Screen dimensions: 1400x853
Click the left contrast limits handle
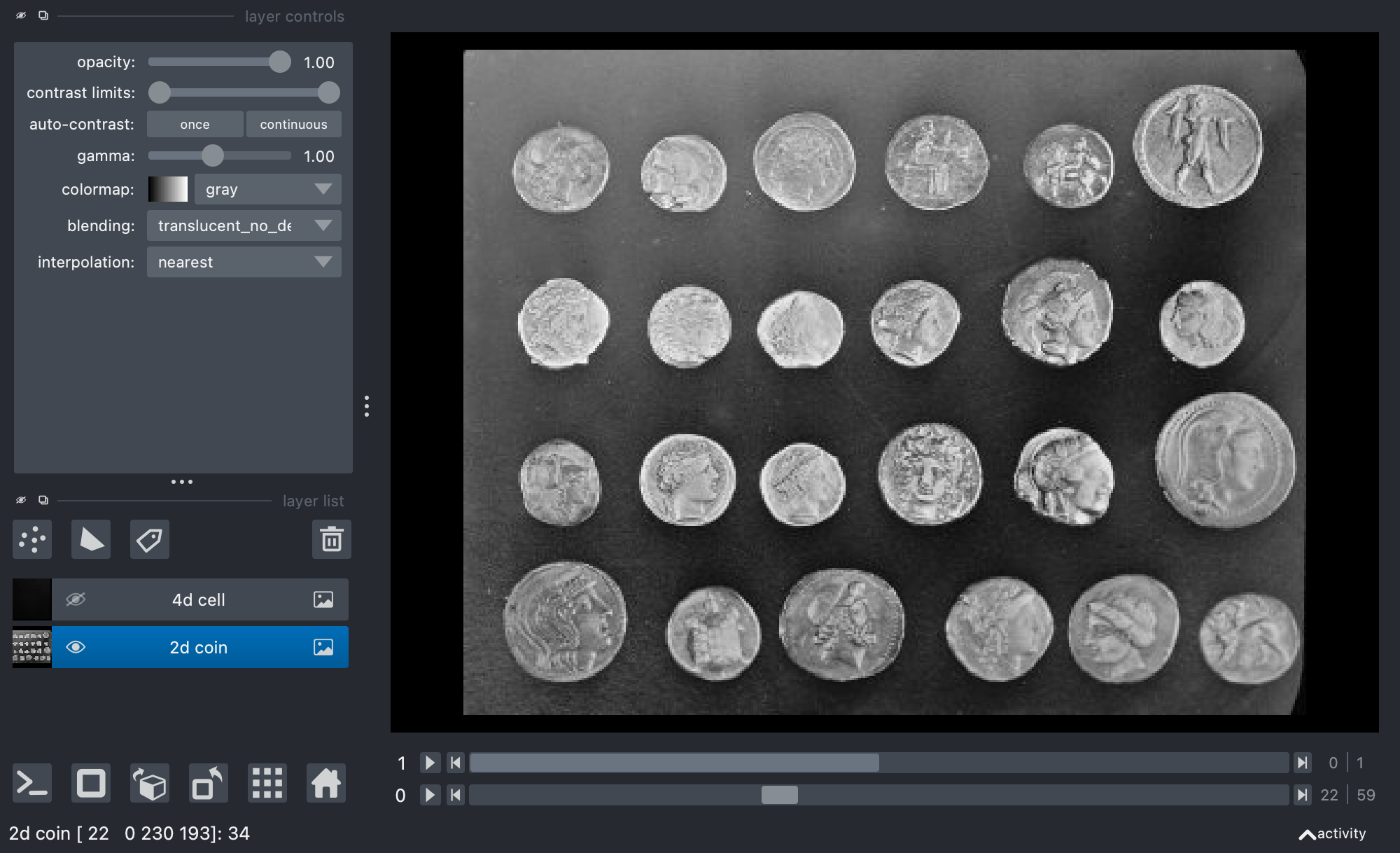[160, 92]
